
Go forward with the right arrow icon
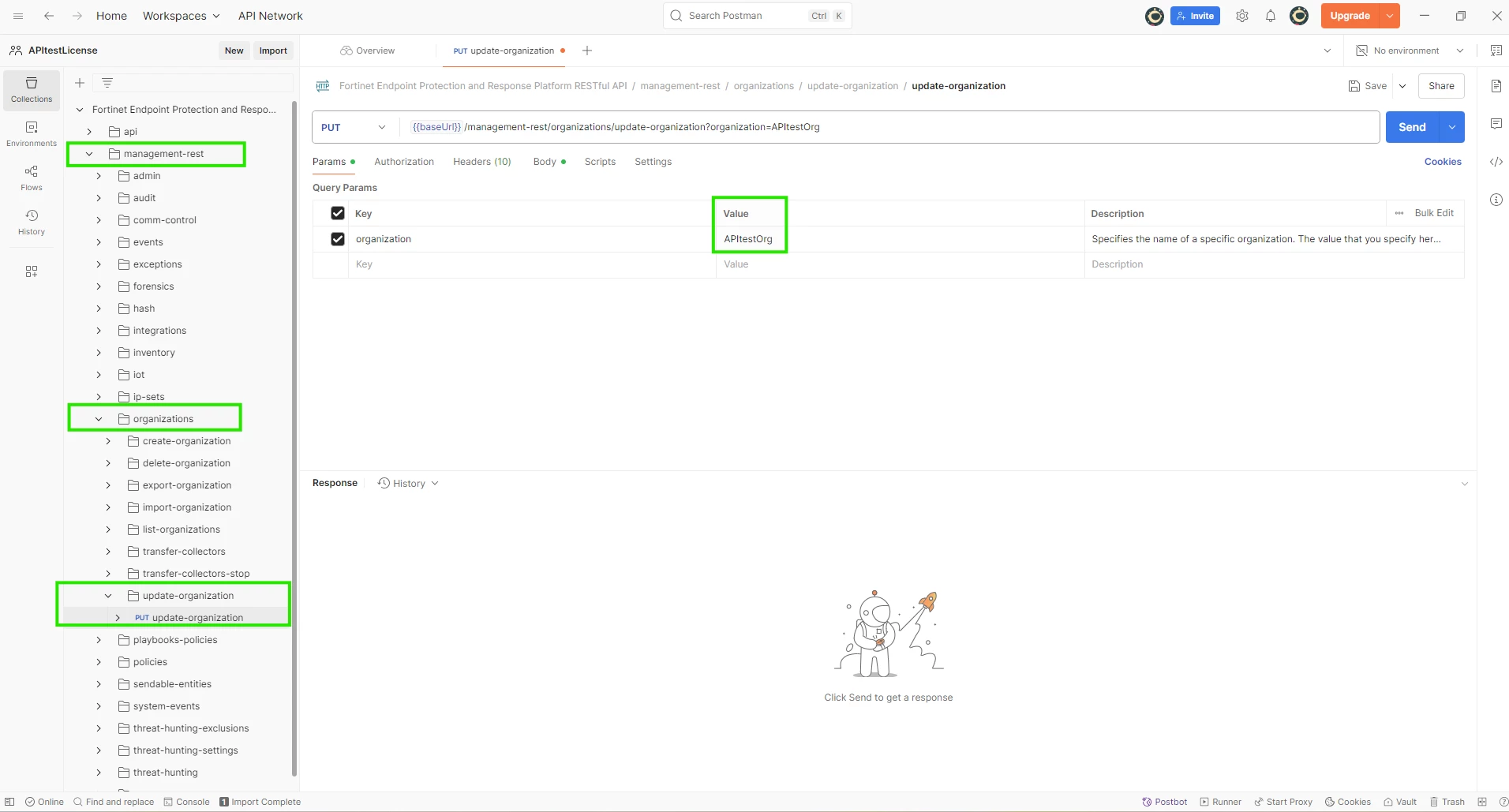click(77, 16)
